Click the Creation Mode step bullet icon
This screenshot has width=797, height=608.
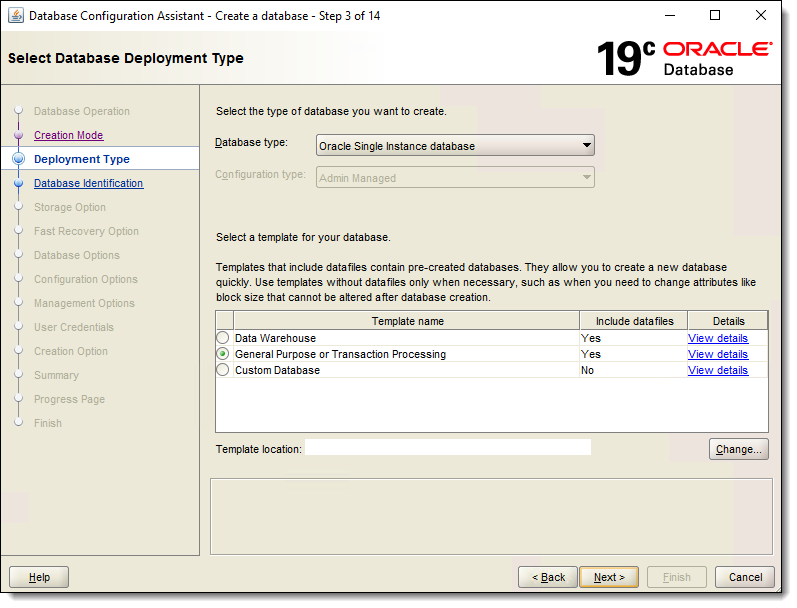coord(19,135)
